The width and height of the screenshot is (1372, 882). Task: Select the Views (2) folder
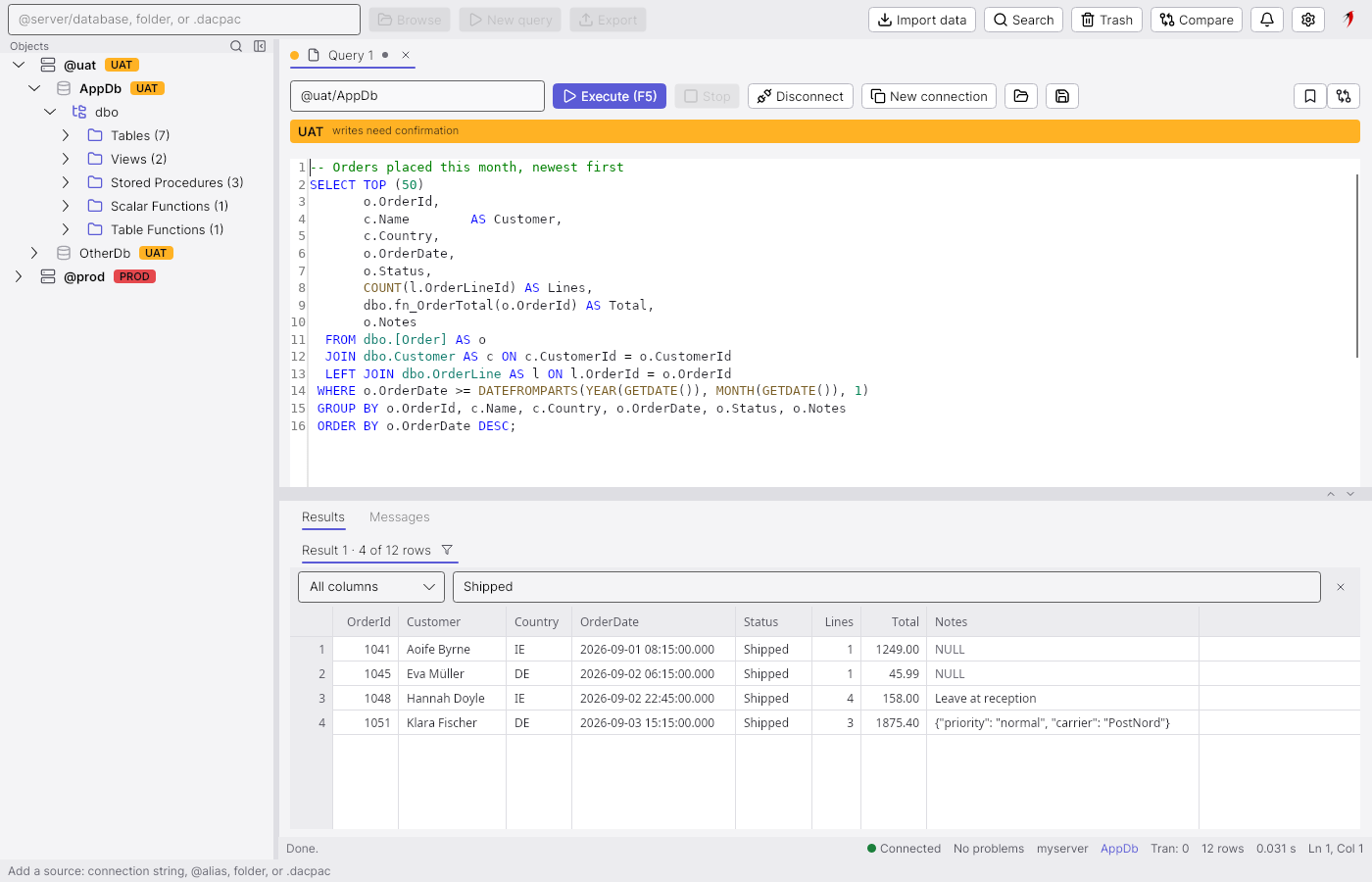138,159
